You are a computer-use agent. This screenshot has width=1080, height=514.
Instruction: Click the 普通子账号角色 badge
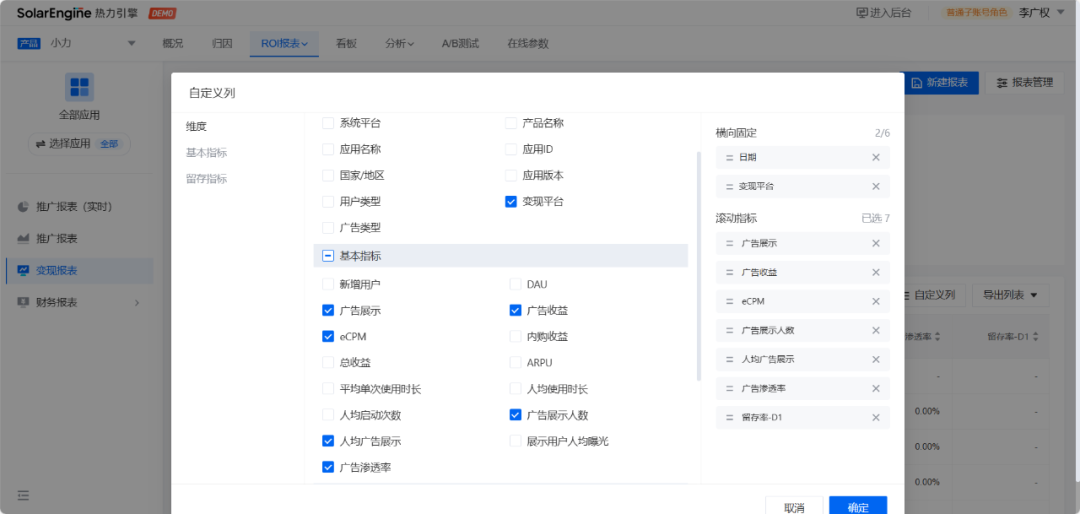point(977,12)
